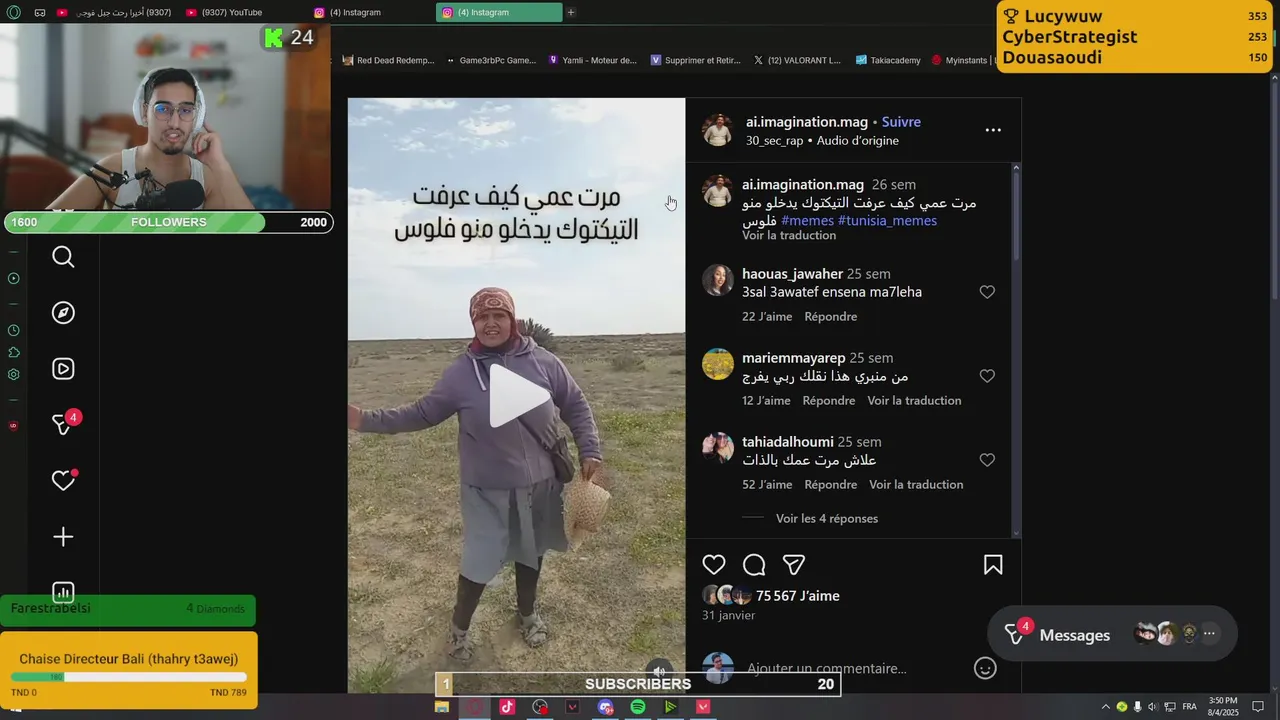
Task: Open notifications heart in Instagram sidebar
Action: (x=63, y=481)
